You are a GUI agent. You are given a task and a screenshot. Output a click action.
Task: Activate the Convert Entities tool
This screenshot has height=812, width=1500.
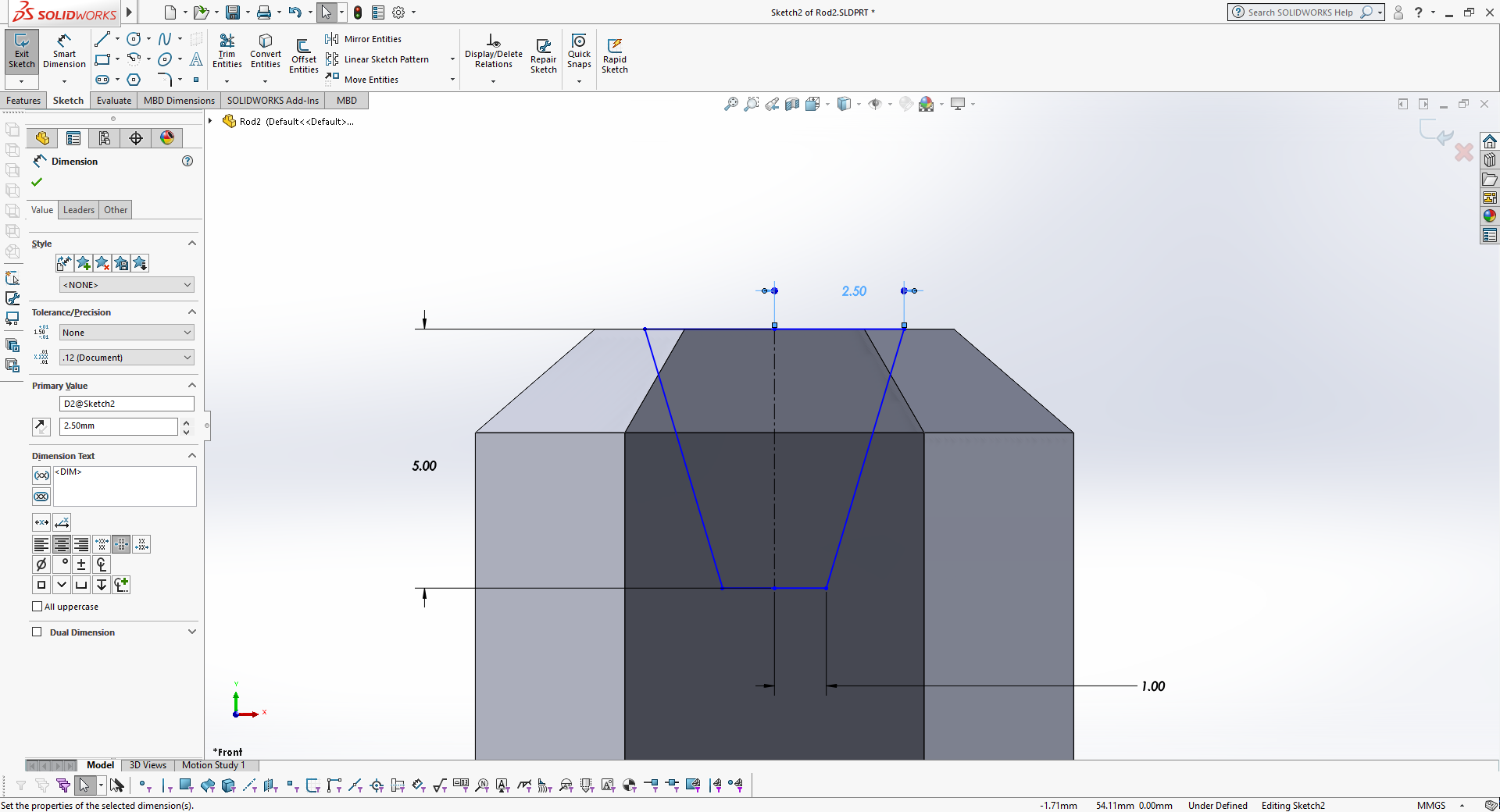pos(266,52)
